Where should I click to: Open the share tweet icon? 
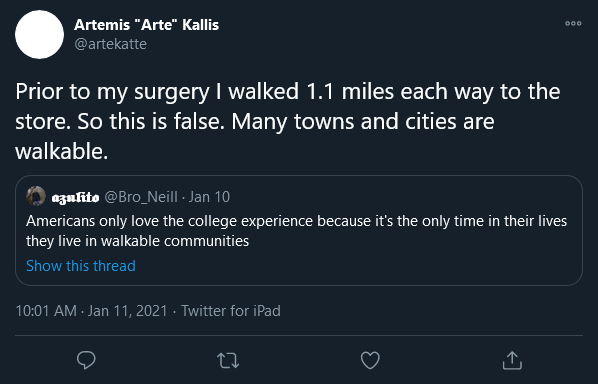coord(512,360)
